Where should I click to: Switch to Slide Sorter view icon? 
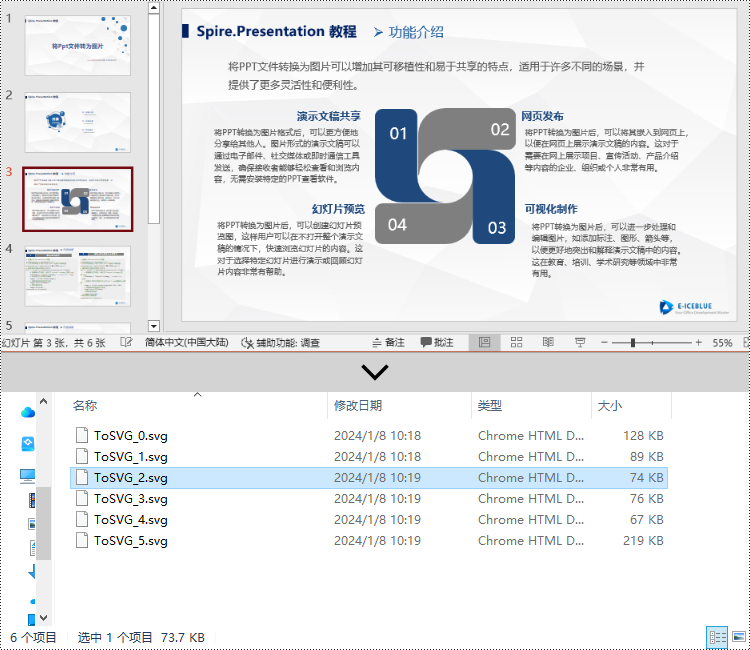point(517,342)
